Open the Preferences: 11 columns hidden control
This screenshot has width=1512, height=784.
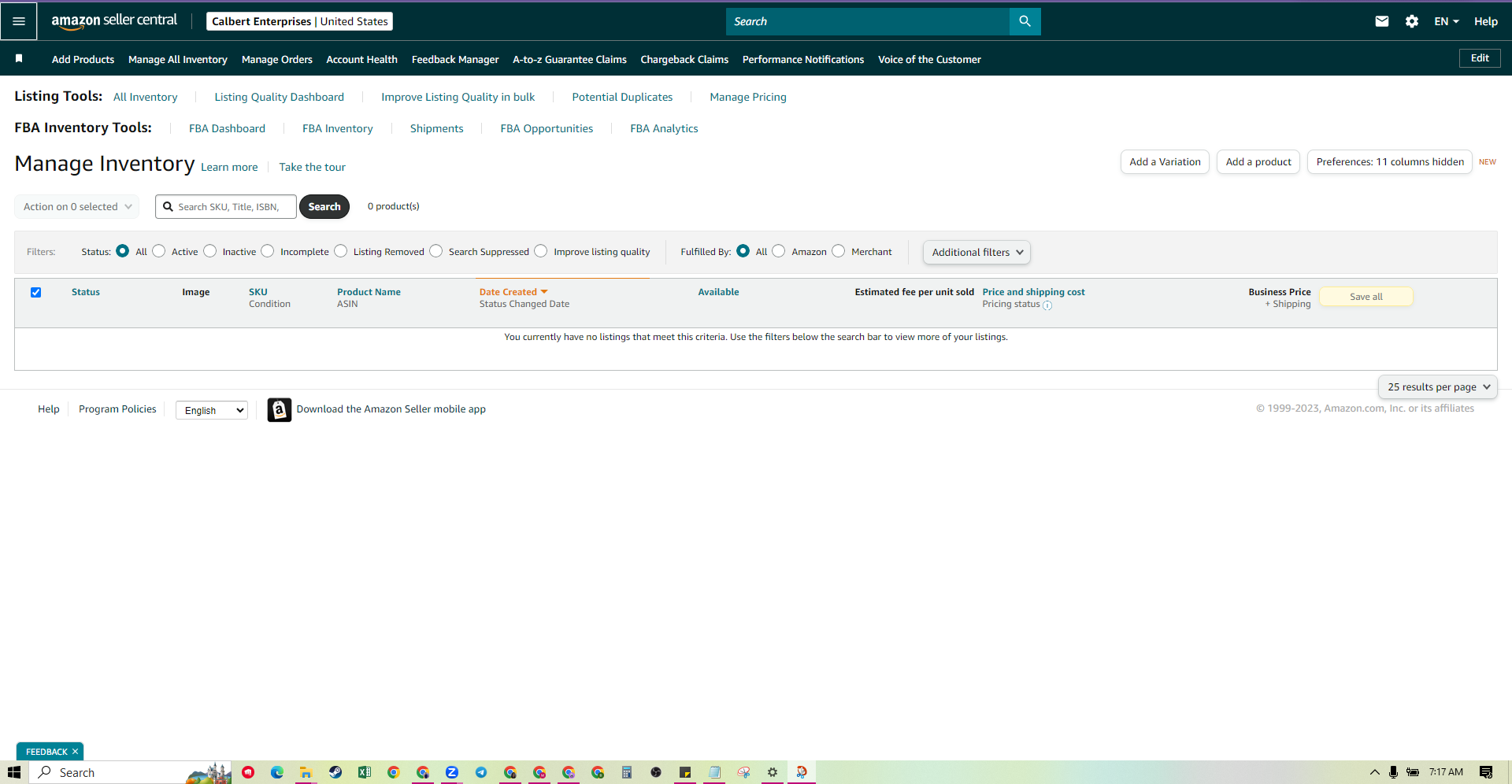coord(1390,161)
